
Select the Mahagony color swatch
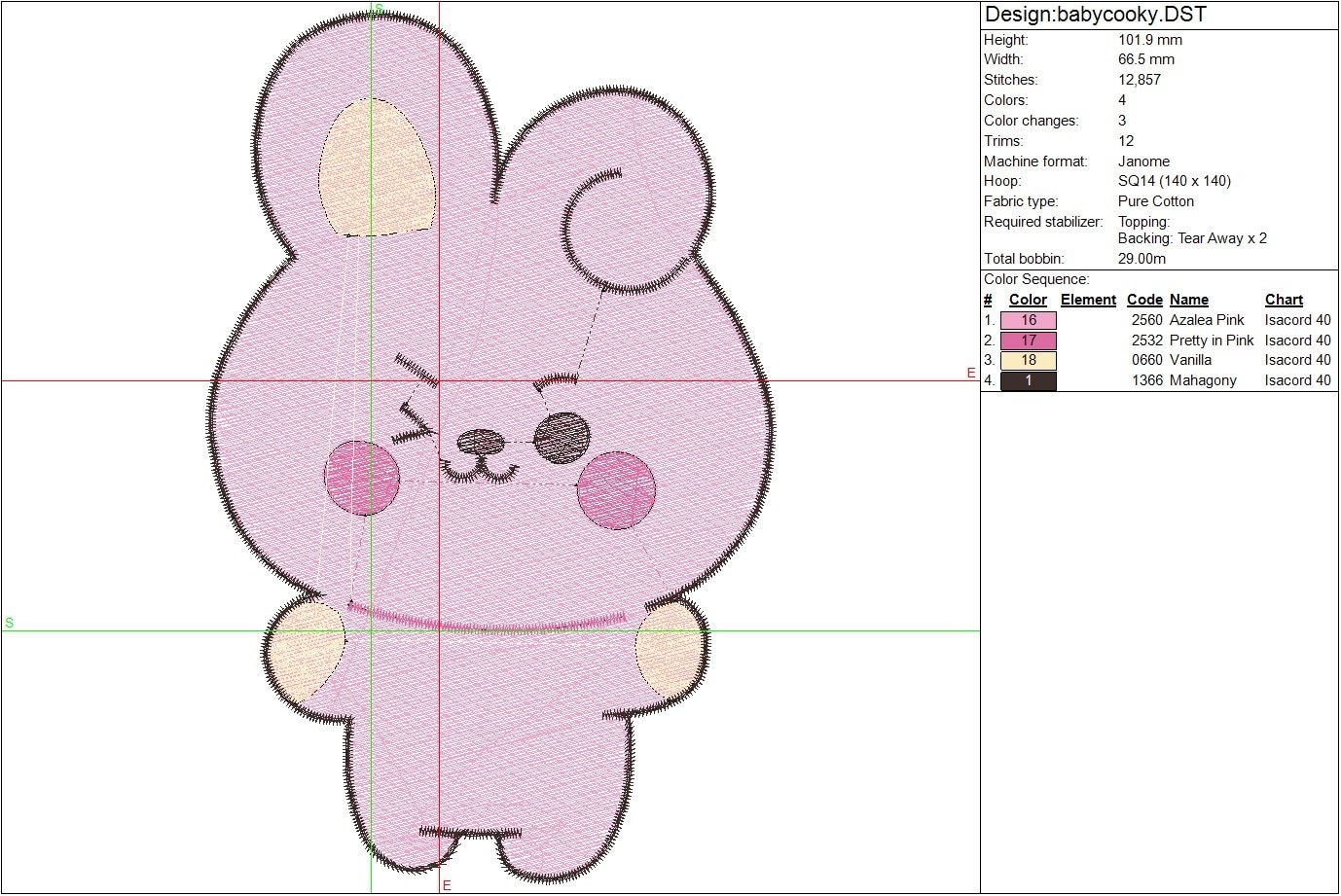[x=1029, y=379]
